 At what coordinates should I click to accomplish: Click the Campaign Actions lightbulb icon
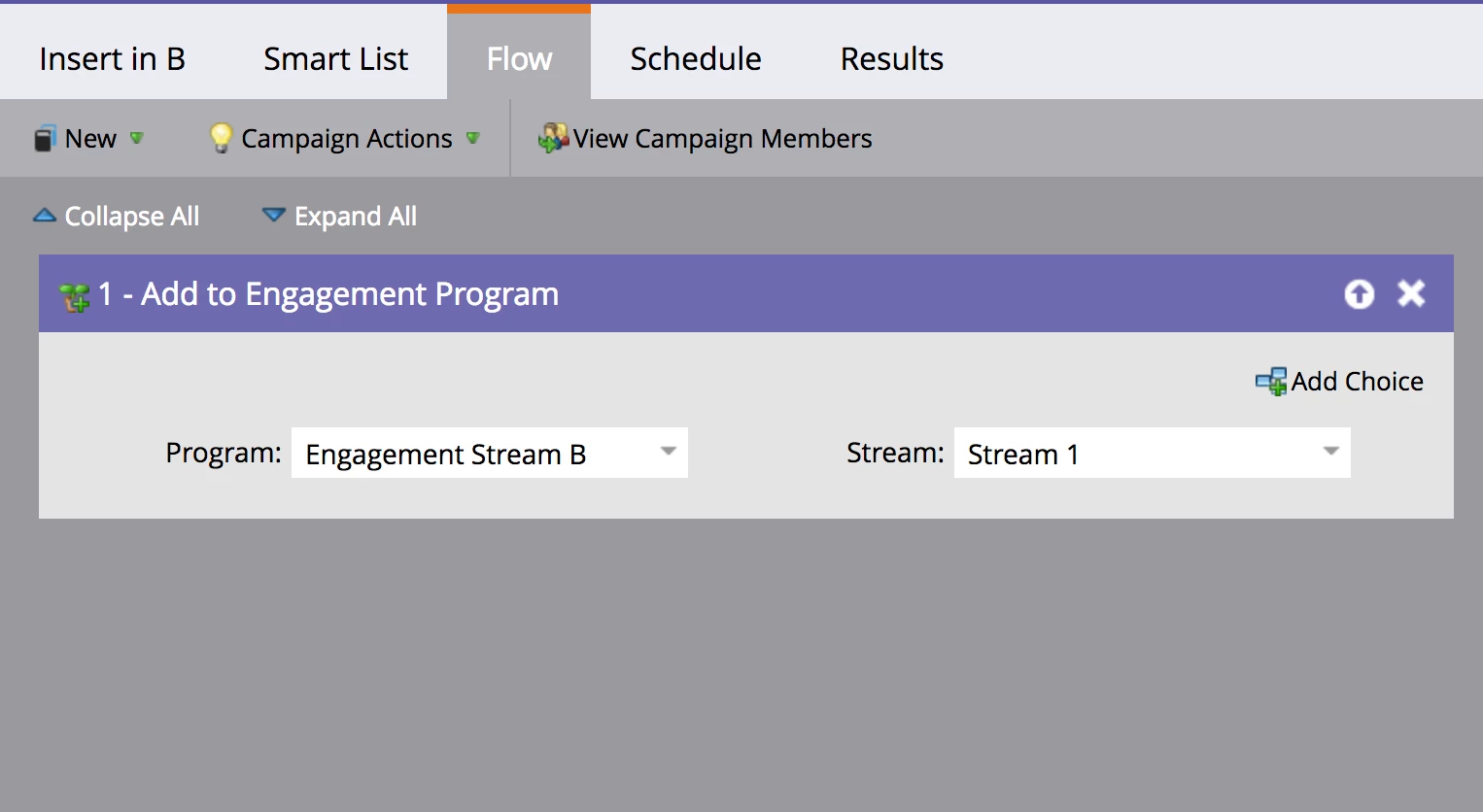[x=221, y=138]
